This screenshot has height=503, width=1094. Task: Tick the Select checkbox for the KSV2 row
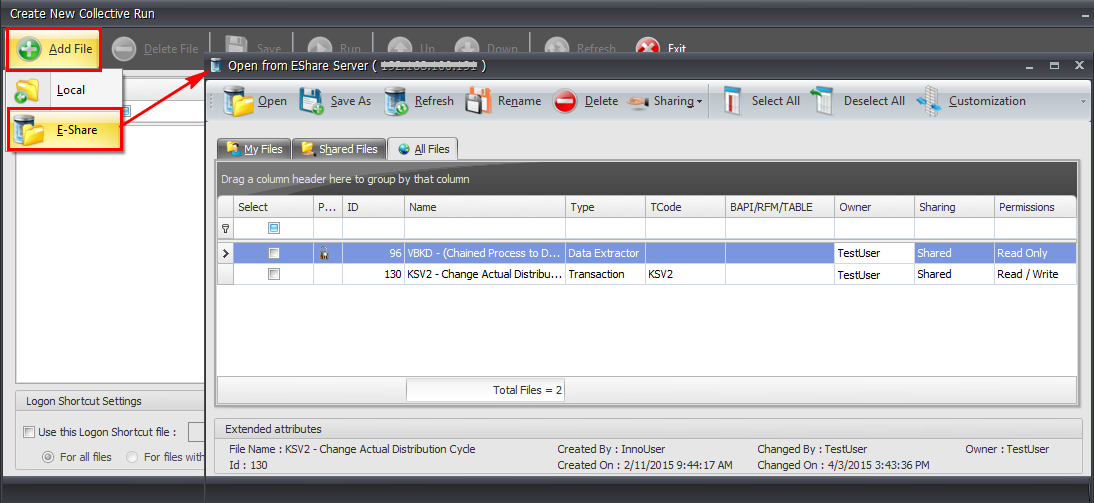(x=274, y=274)
